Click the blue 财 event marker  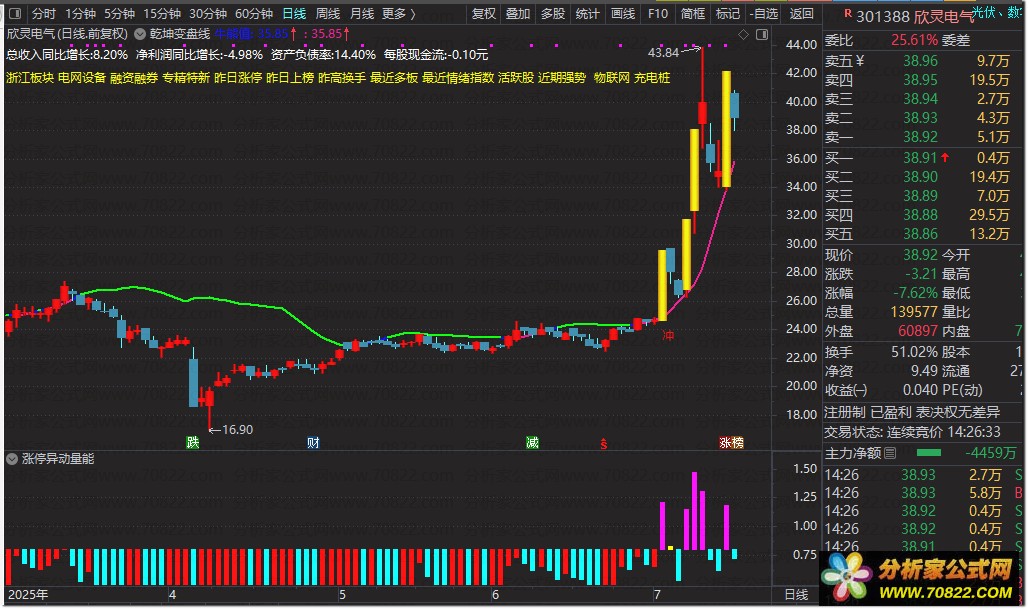tap(313, 442)
